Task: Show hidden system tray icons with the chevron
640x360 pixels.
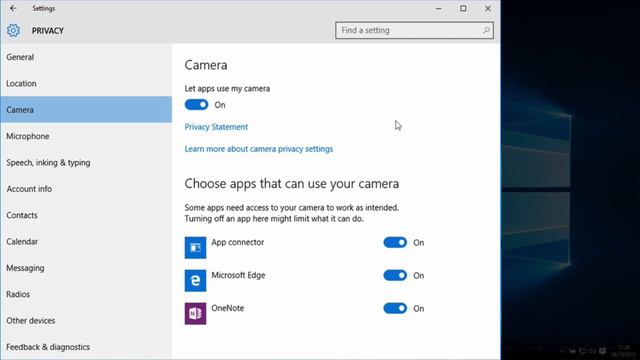Action: click(x=563, y=350)
